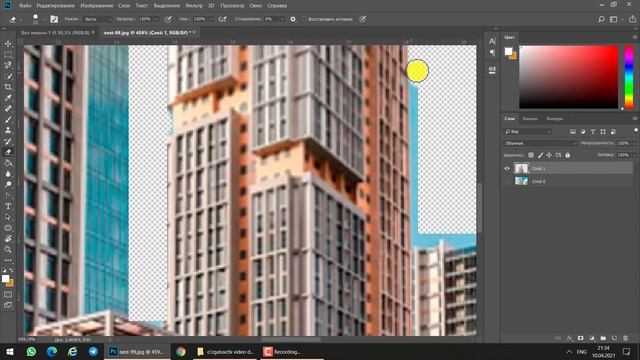Toggle the adjustment layer filter icon
The width and height of the screenshot is (640, 360).
coord(583,132)
